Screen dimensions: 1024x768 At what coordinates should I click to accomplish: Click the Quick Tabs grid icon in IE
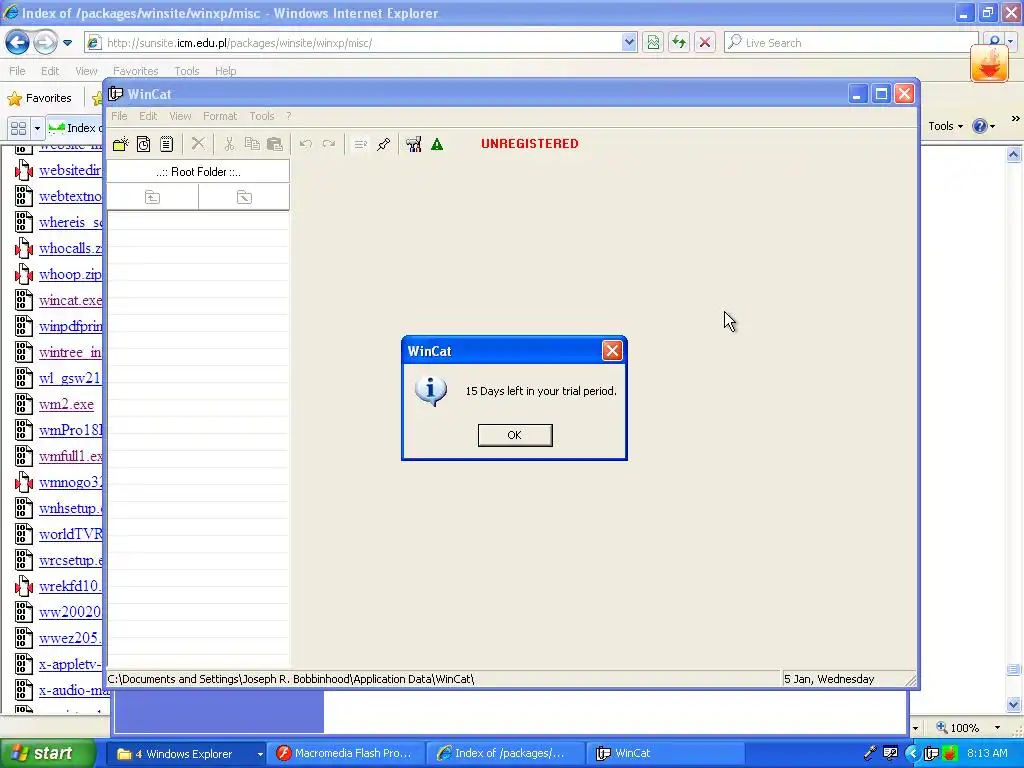(18, 128)
